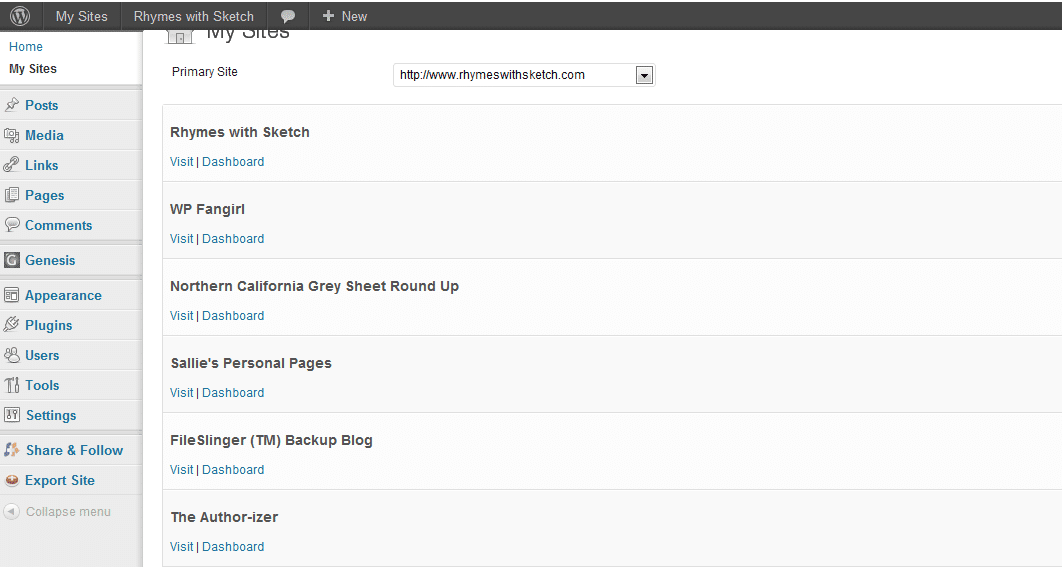Open the Appearance menu label
This screenshot has height=567, width=1062.
(x=63, y=295)
